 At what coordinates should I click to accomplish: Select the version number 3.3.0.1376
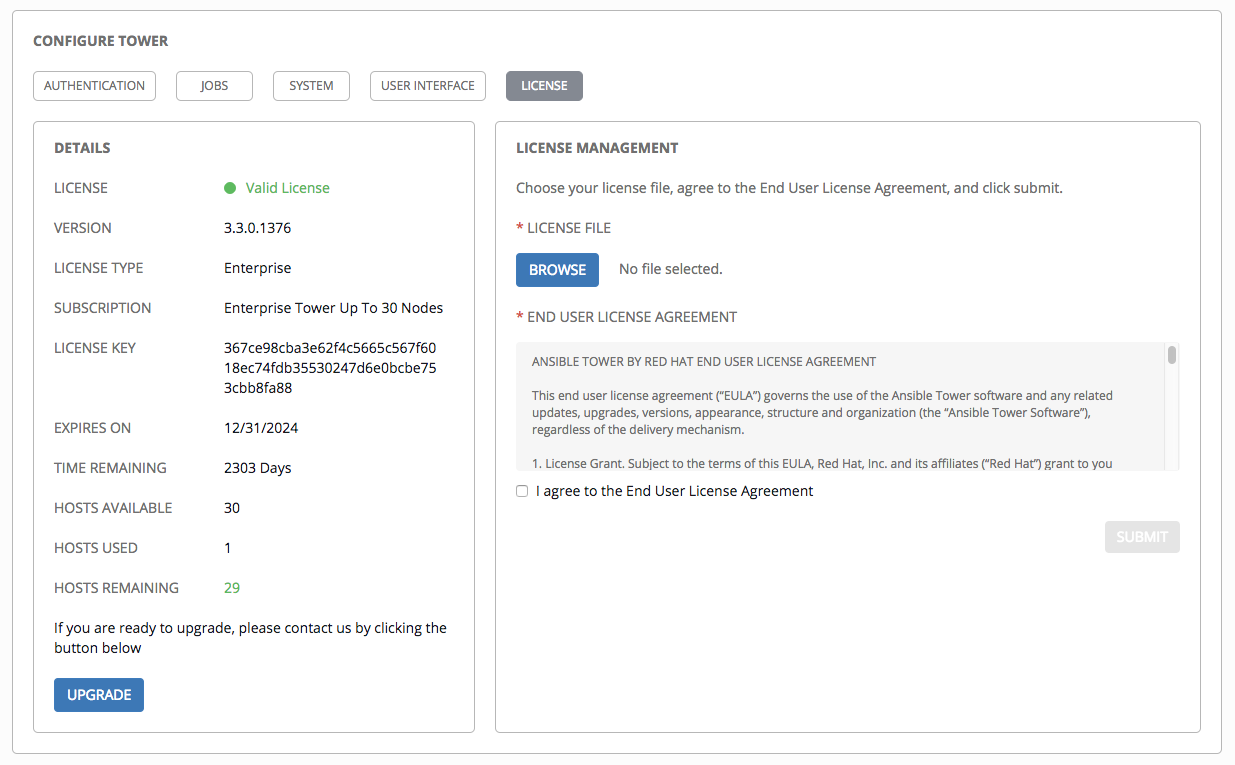click(258, 228)
